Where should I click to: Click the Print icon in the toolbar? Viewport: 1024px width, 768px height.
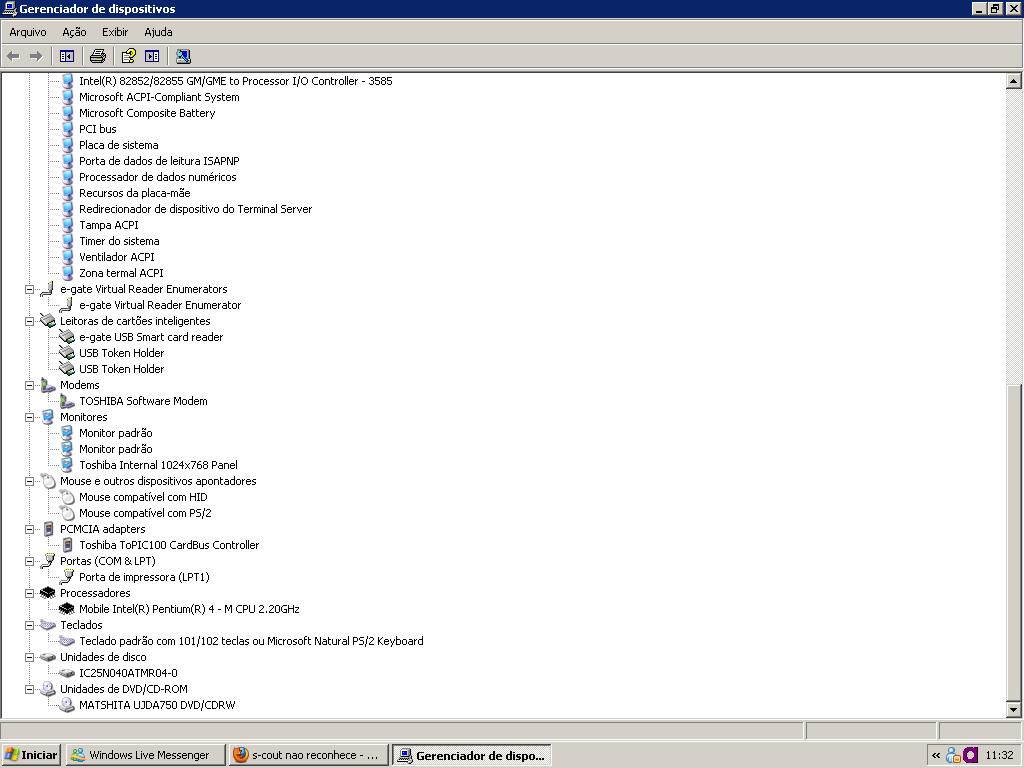coord(98,56)
